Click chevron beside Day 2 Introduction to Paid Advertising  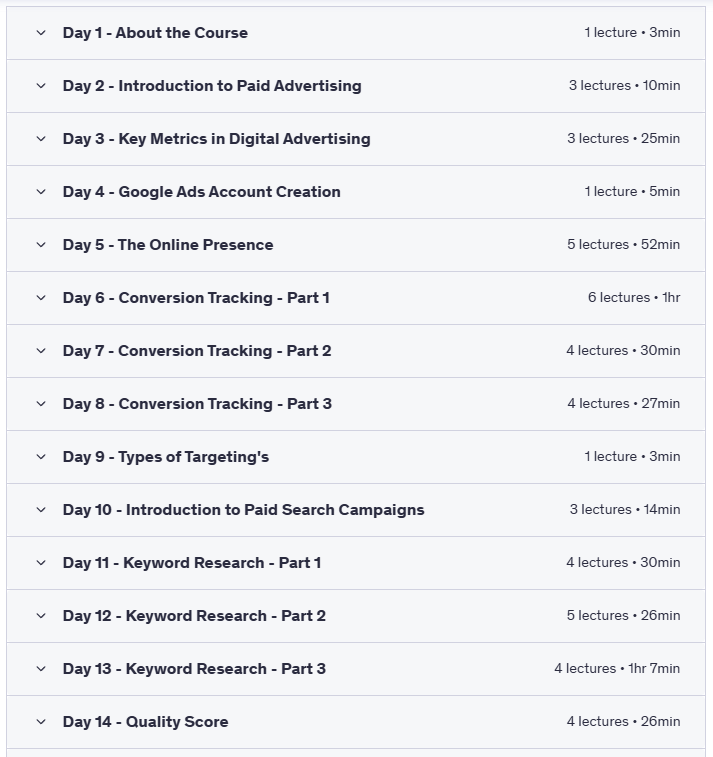click(x=41, y=86)
